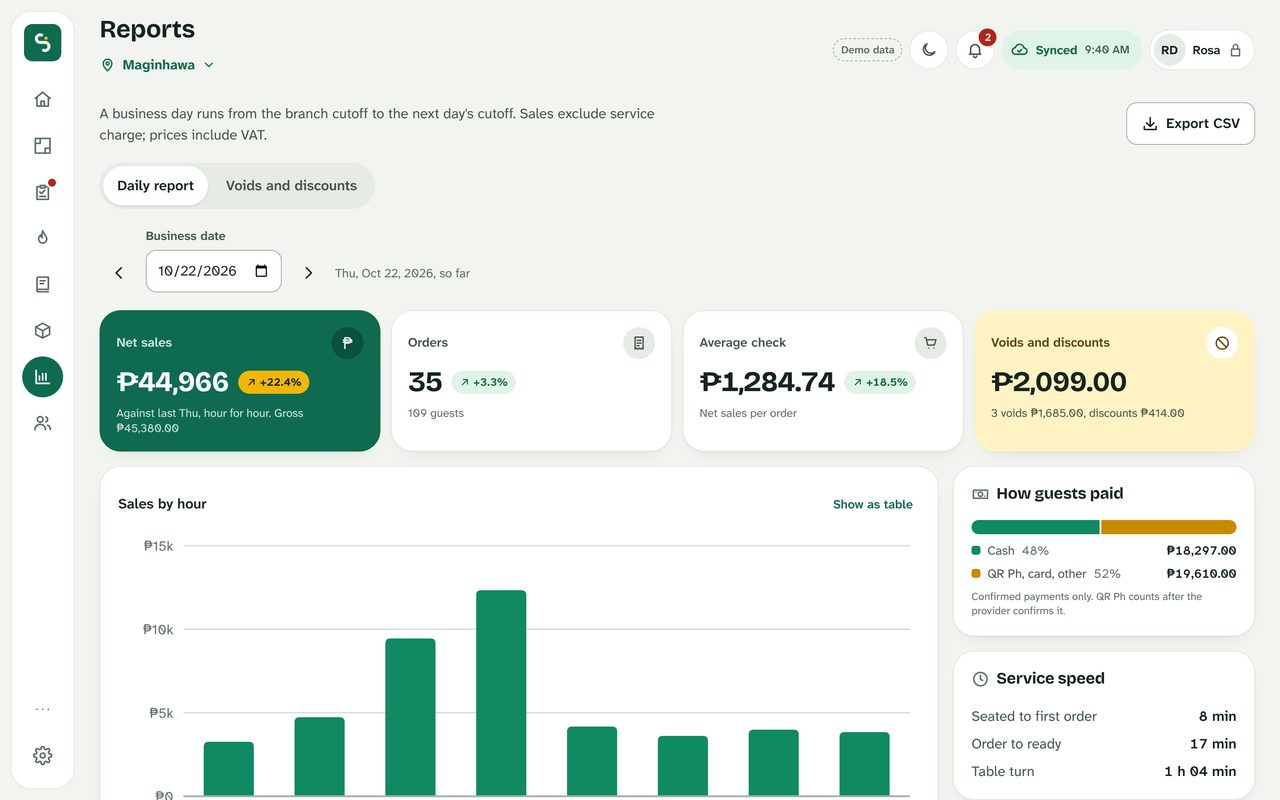Click the Seated to first order row
1280x800 pixels.
point(1104,716)
